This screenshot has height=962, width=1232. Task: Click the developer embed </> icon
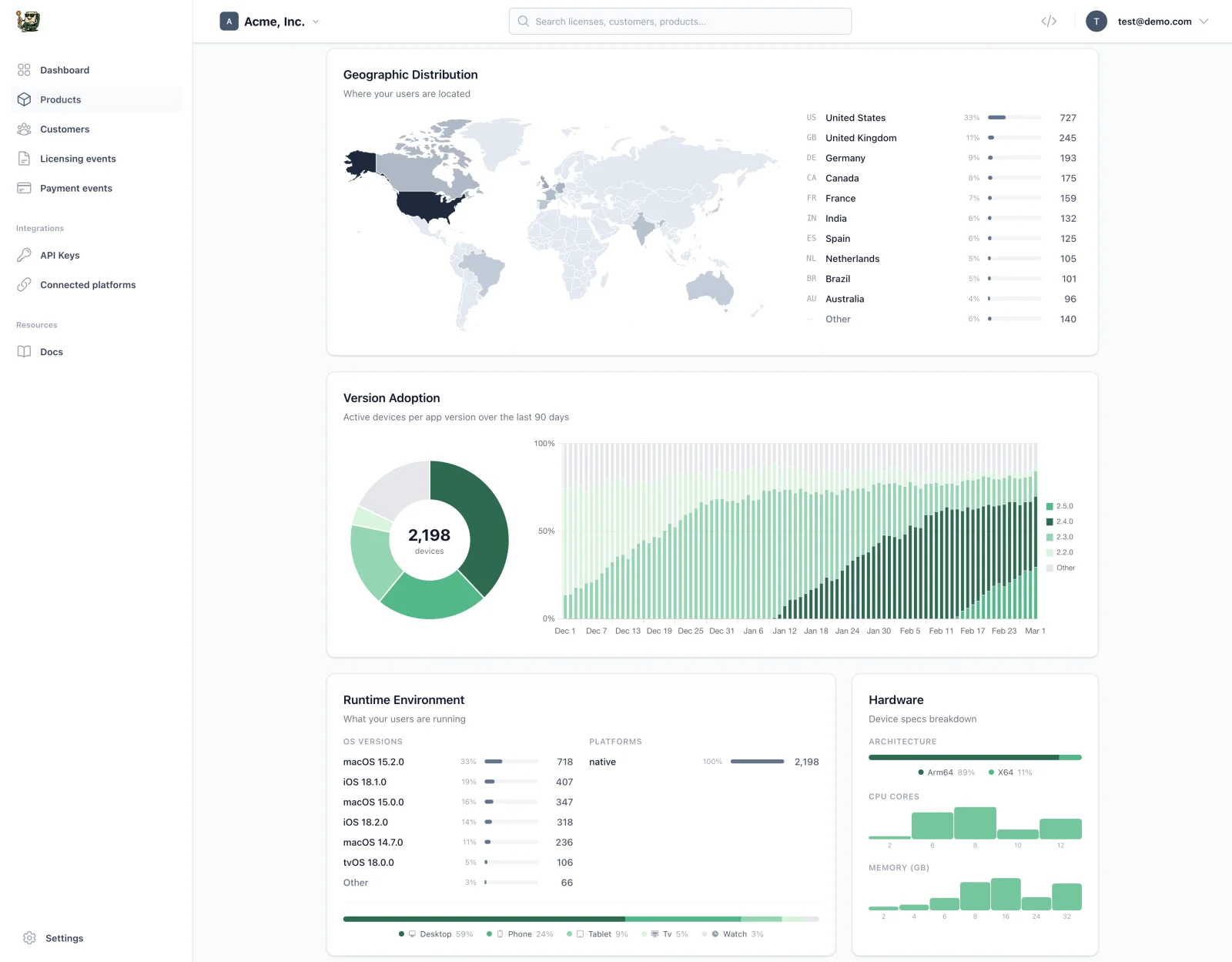point(1048,21)
